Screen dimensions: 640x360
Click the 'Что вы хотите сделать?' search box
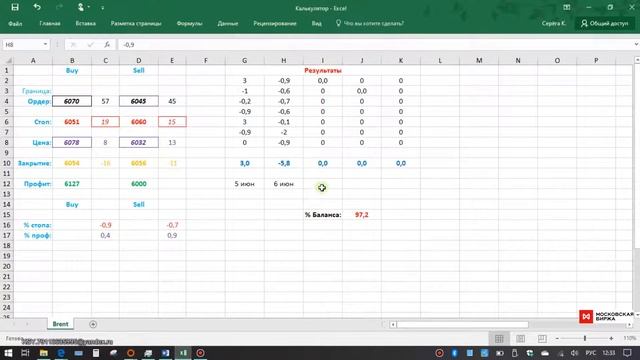(370, 23)
